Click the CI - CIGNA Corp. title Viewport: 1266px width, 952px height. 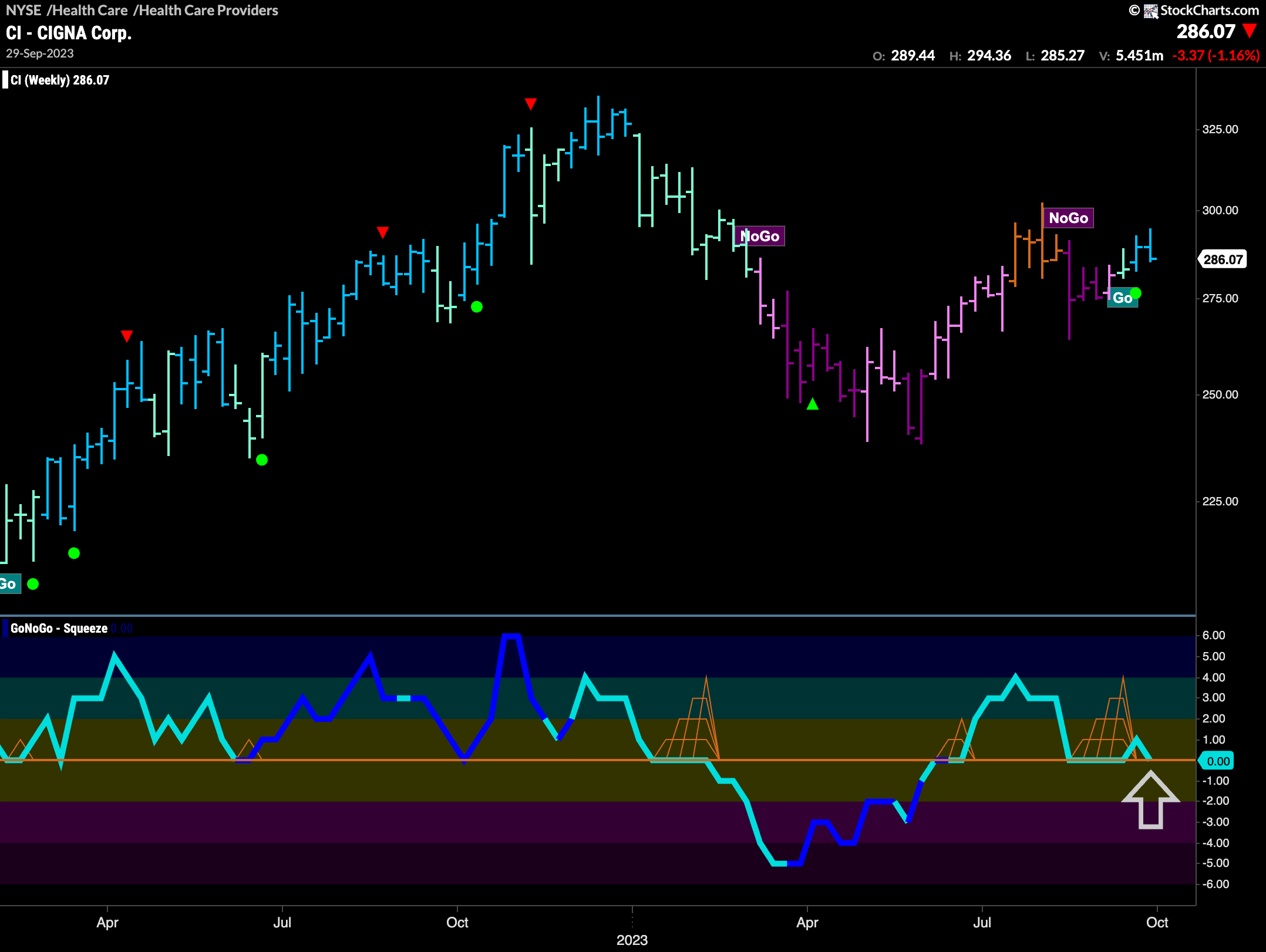coord(69,33)
